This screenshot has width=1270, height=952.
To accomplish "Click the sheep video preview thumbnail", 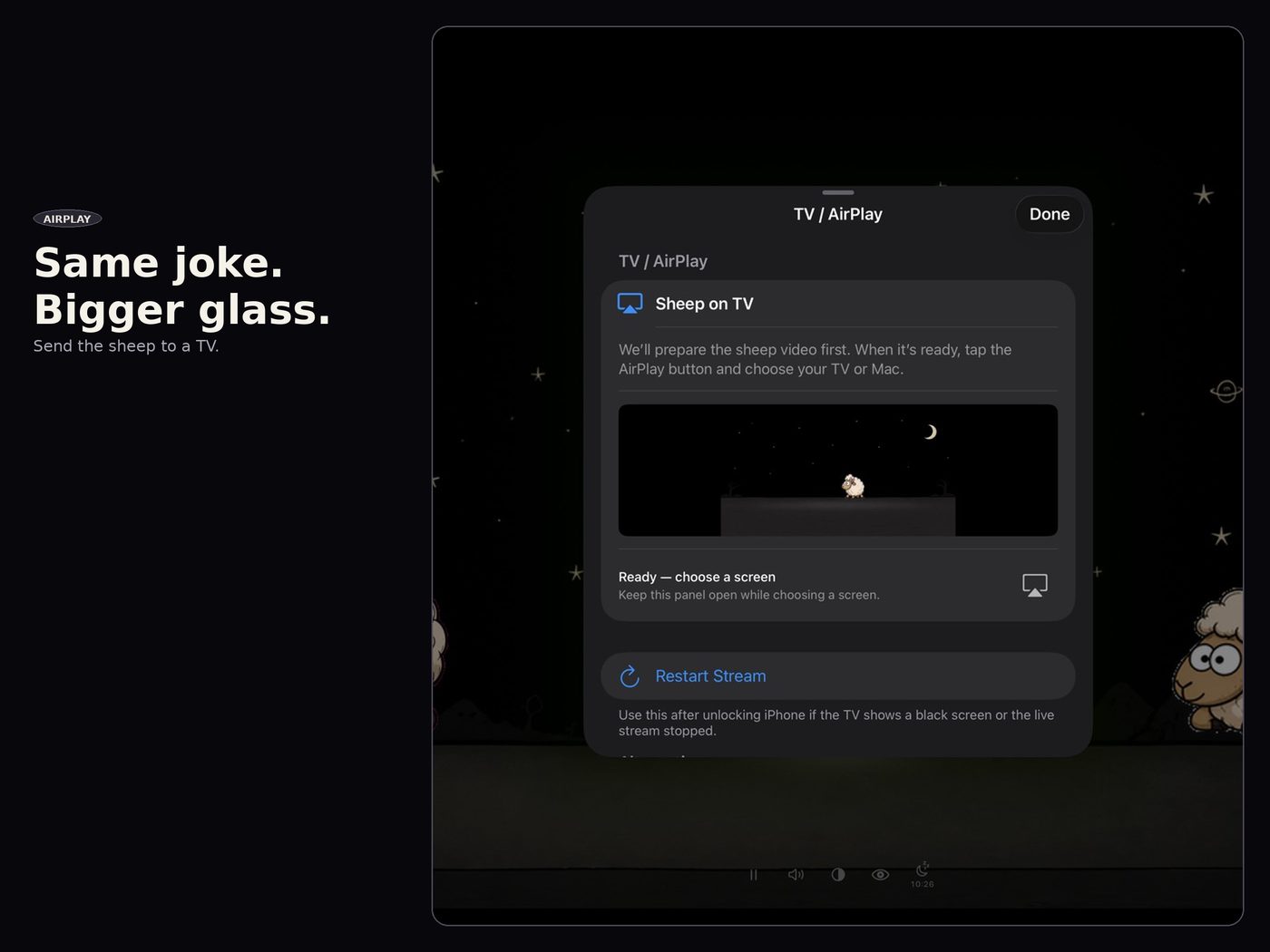I will pyautogui.click(x=837, y=470).
